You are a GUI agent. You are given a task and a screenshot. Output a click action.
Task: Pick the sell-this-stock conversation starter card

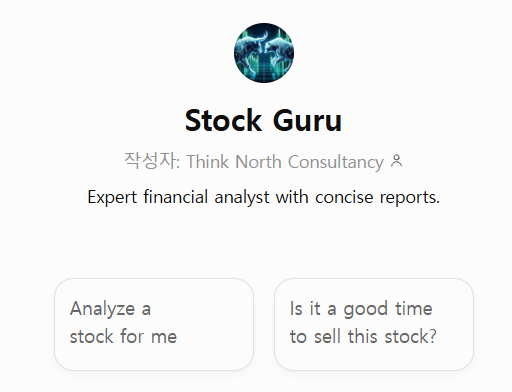tap(374, 324)
